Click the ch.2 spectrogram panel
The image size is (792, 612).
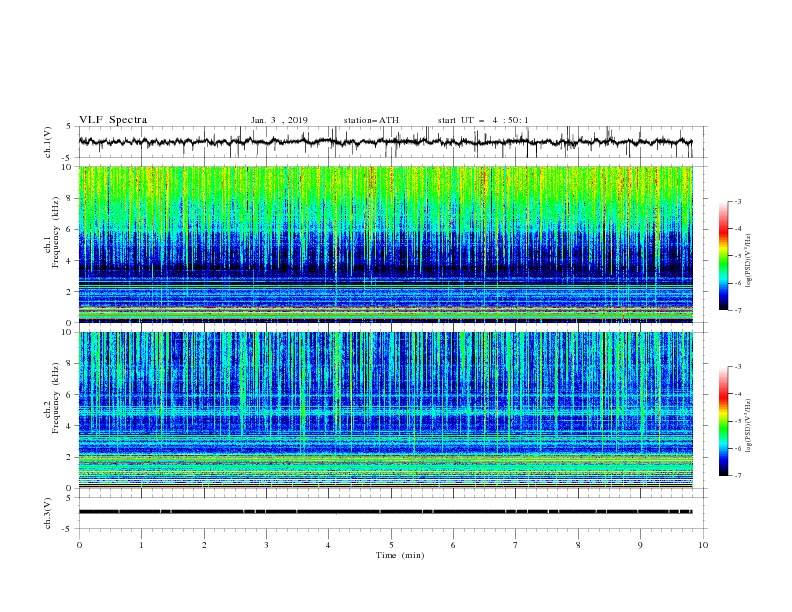click(386, 410)
